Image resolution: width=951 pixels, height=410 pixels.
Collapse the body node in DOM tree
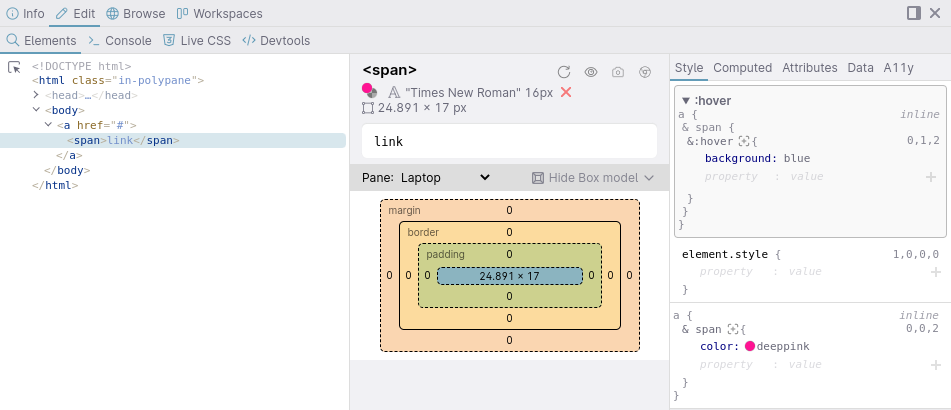pyautogui.click(x=36, y=110)
